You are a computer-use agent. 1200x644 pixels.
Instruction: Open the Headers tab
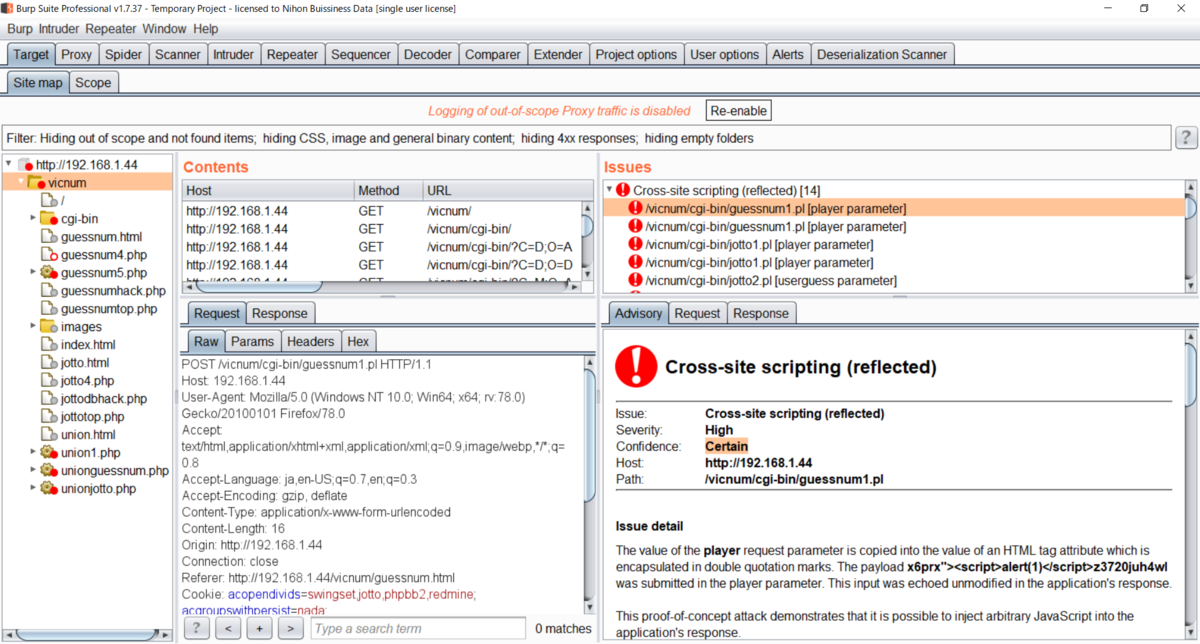pos(311,341)
